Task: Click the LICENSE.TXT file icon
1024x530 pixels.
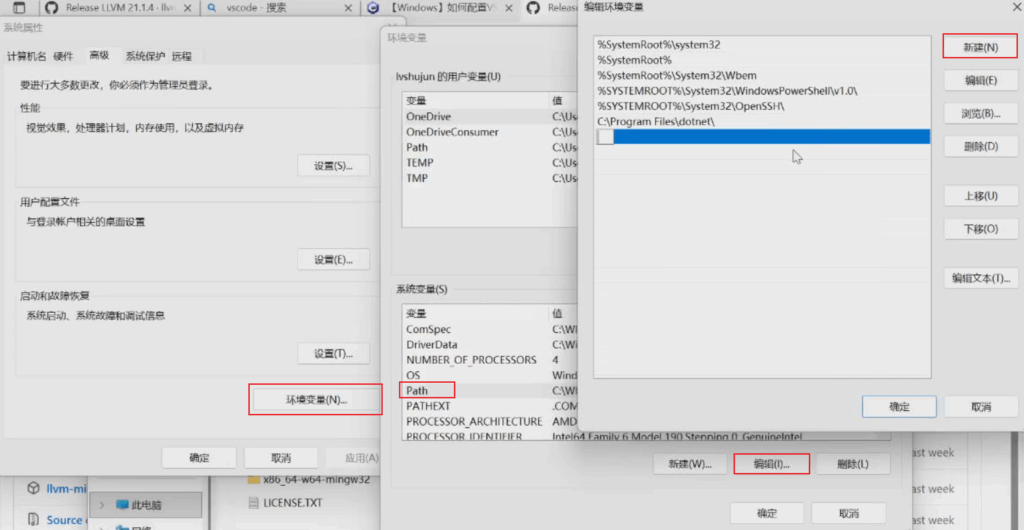Action: tap(254, 503)
